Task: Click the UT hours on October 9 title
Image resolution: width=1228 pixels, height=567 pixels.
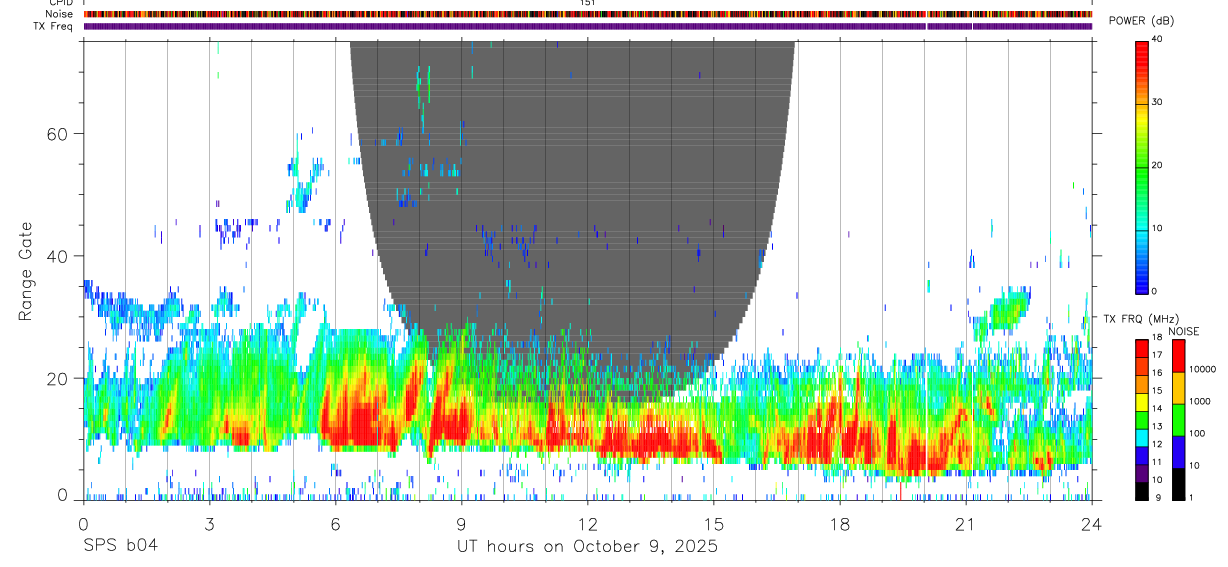Action: 587,547
